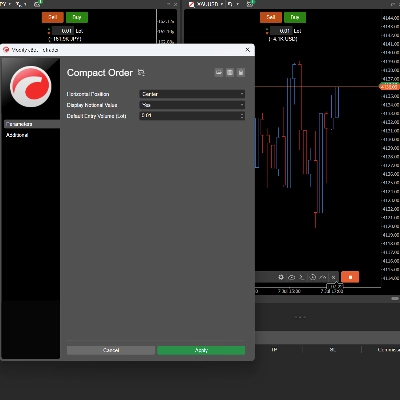This screenshot has width=400, height=400.
Task: Click Sell on the left chart
Action: 53,17
